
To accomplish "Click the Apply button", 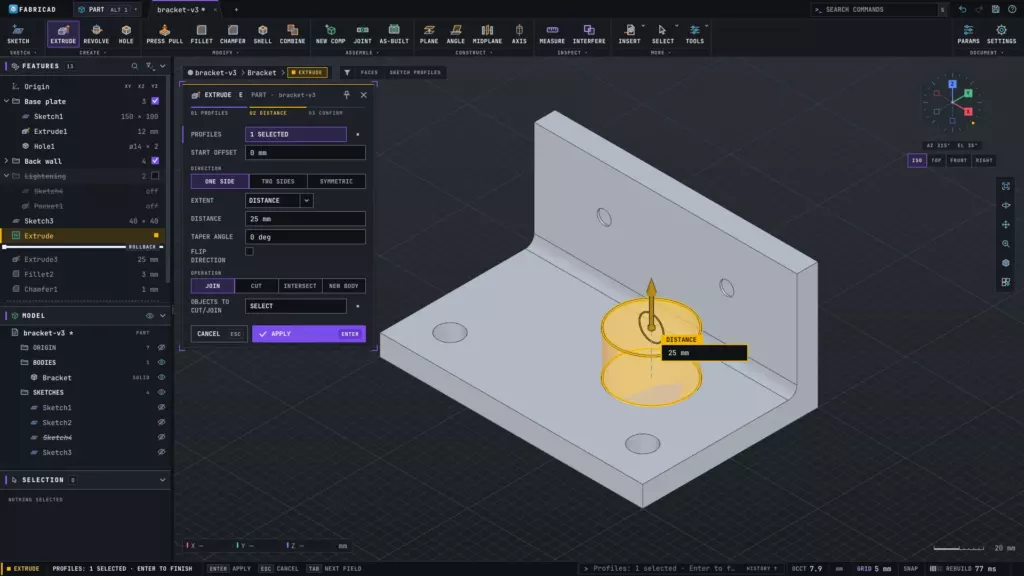I will [x=309, y=334].
